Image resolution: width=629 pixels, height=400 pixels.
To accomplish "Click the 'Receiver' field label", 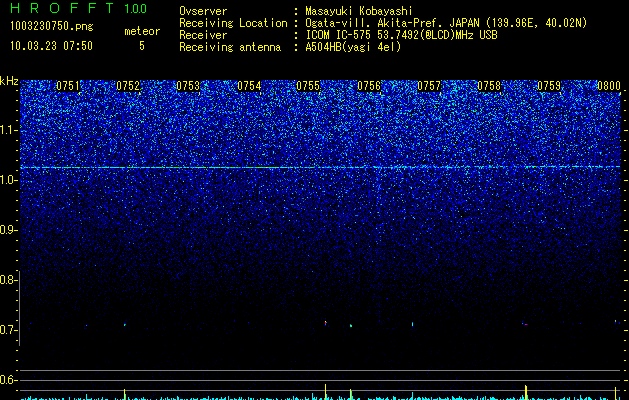I will pyautogui.click(x=203, y=35).
